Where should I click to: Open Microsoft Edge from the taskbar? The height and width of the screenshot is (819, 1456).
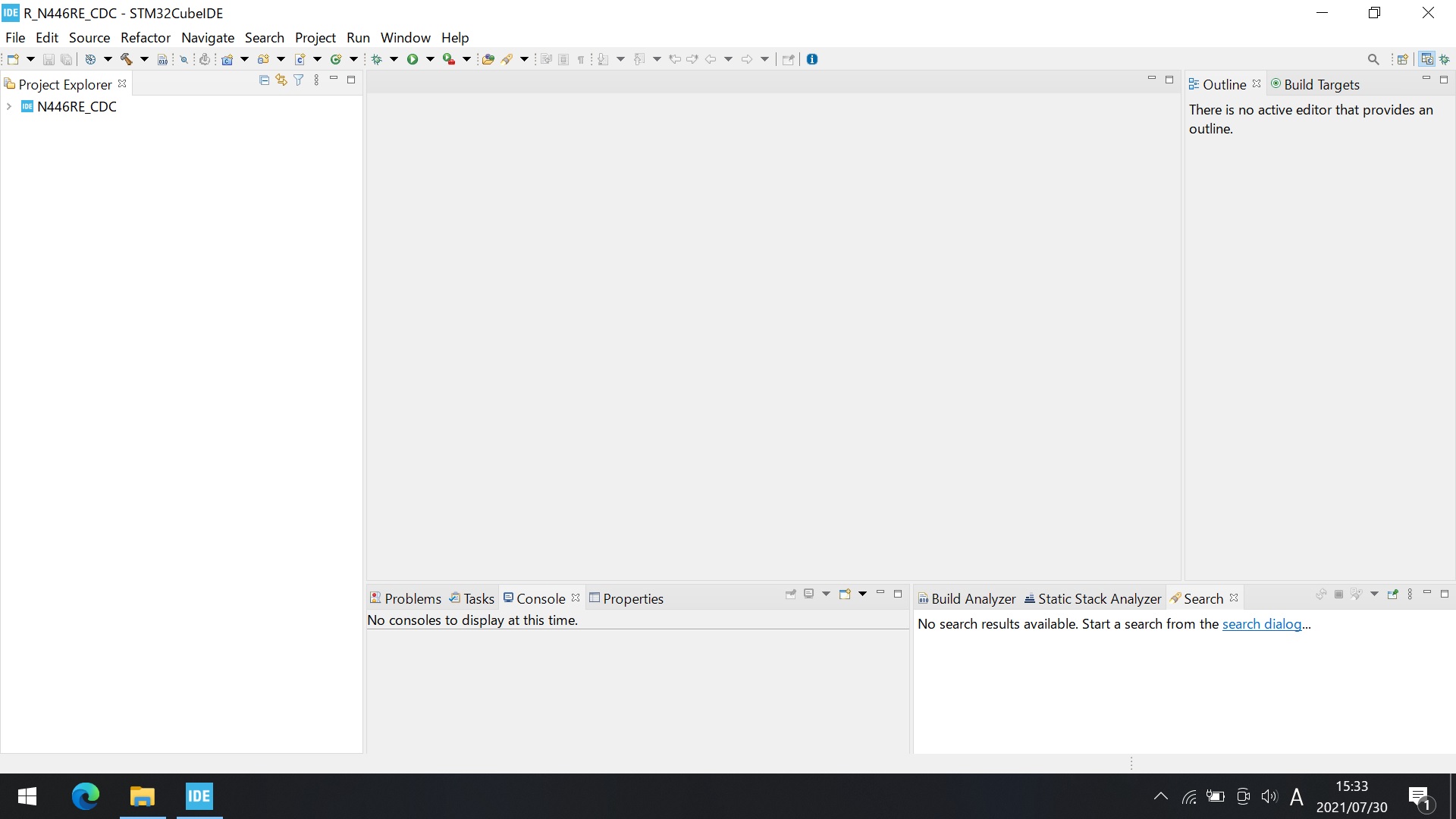pos(85,796)
